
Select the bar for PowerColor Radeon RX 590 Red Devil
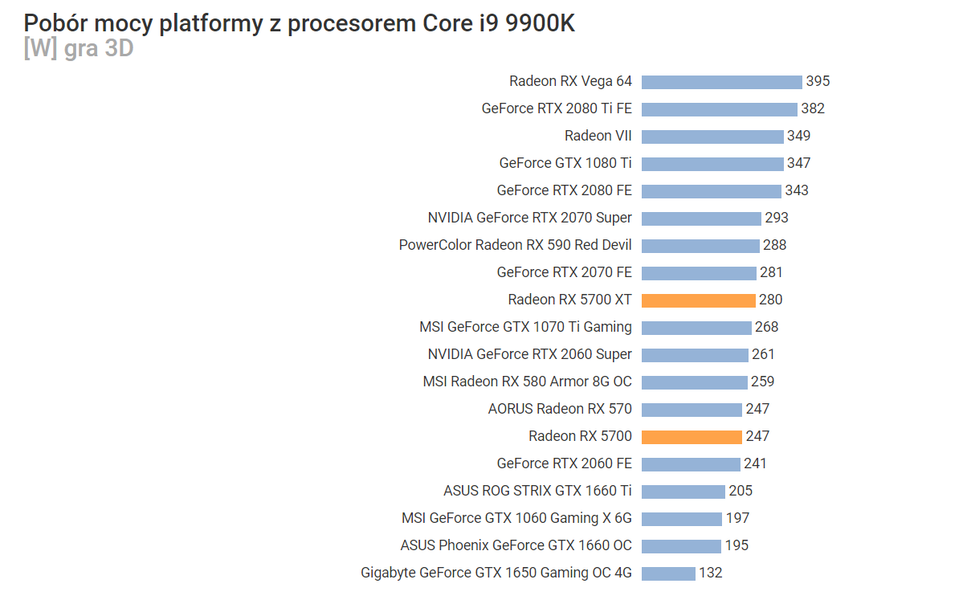pos(700,246)
